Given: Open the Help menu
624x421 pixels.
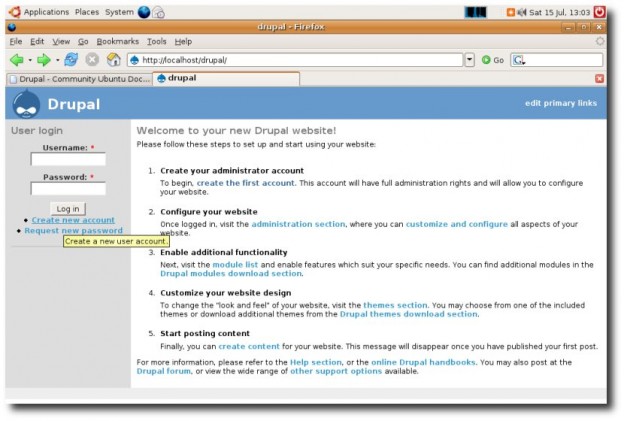Looking at the screenshot, I should click(x=183, y=41).
